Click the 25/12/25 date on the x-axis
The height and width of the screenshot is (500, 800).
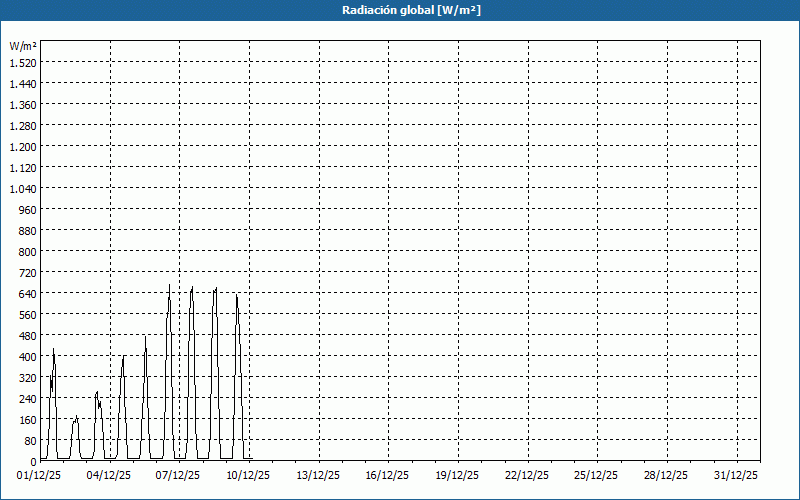596,475
